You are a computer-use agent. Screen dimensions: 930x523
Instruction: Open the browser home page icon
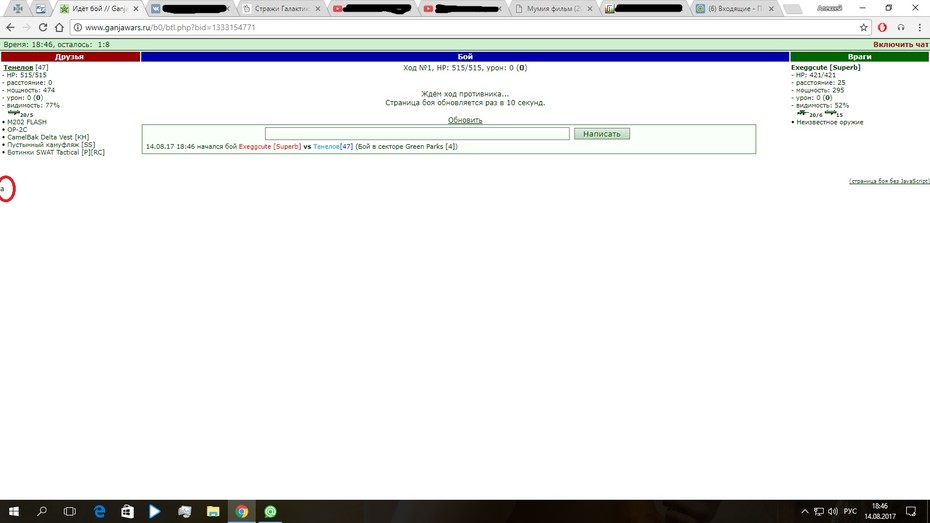pyautogui.click(x=59, y=27)
